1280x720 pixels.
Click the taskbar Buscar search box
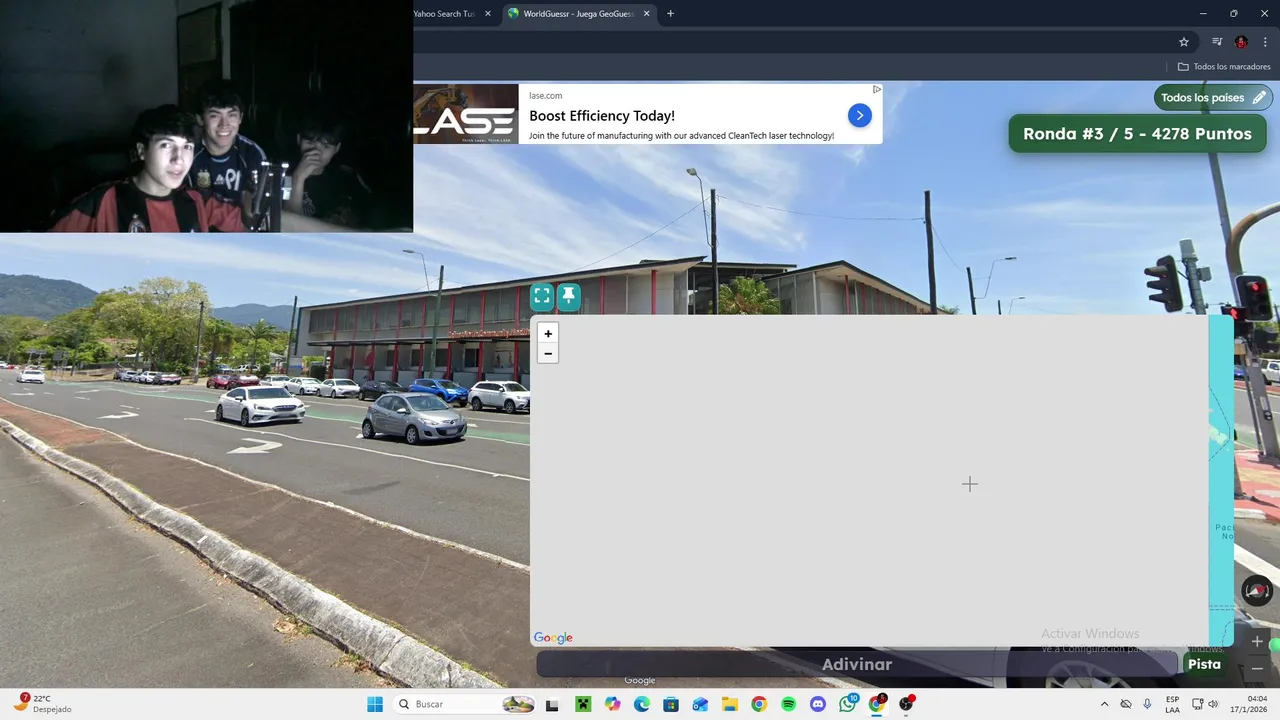click(466, 704)
